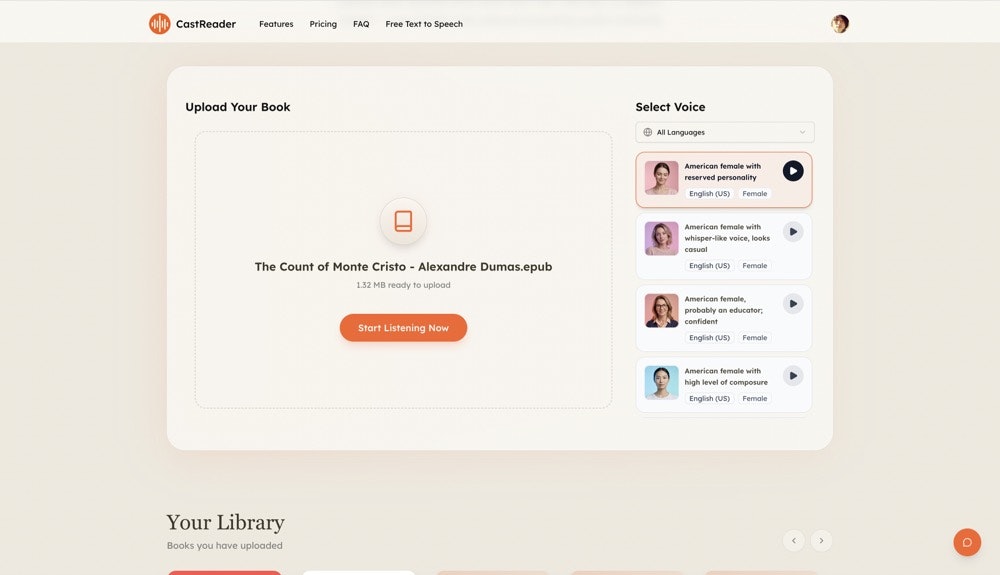The image size is (1000, 575).
Task: Select the high composure voice portrait
Action: (661, 382)
